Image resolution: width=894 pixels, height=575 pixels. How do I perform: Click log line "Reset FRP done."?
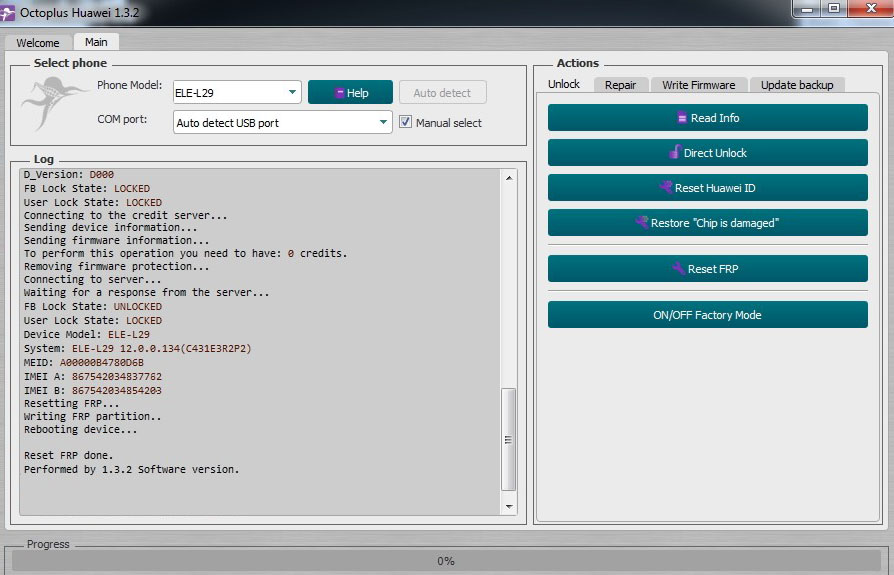point(68,455)
